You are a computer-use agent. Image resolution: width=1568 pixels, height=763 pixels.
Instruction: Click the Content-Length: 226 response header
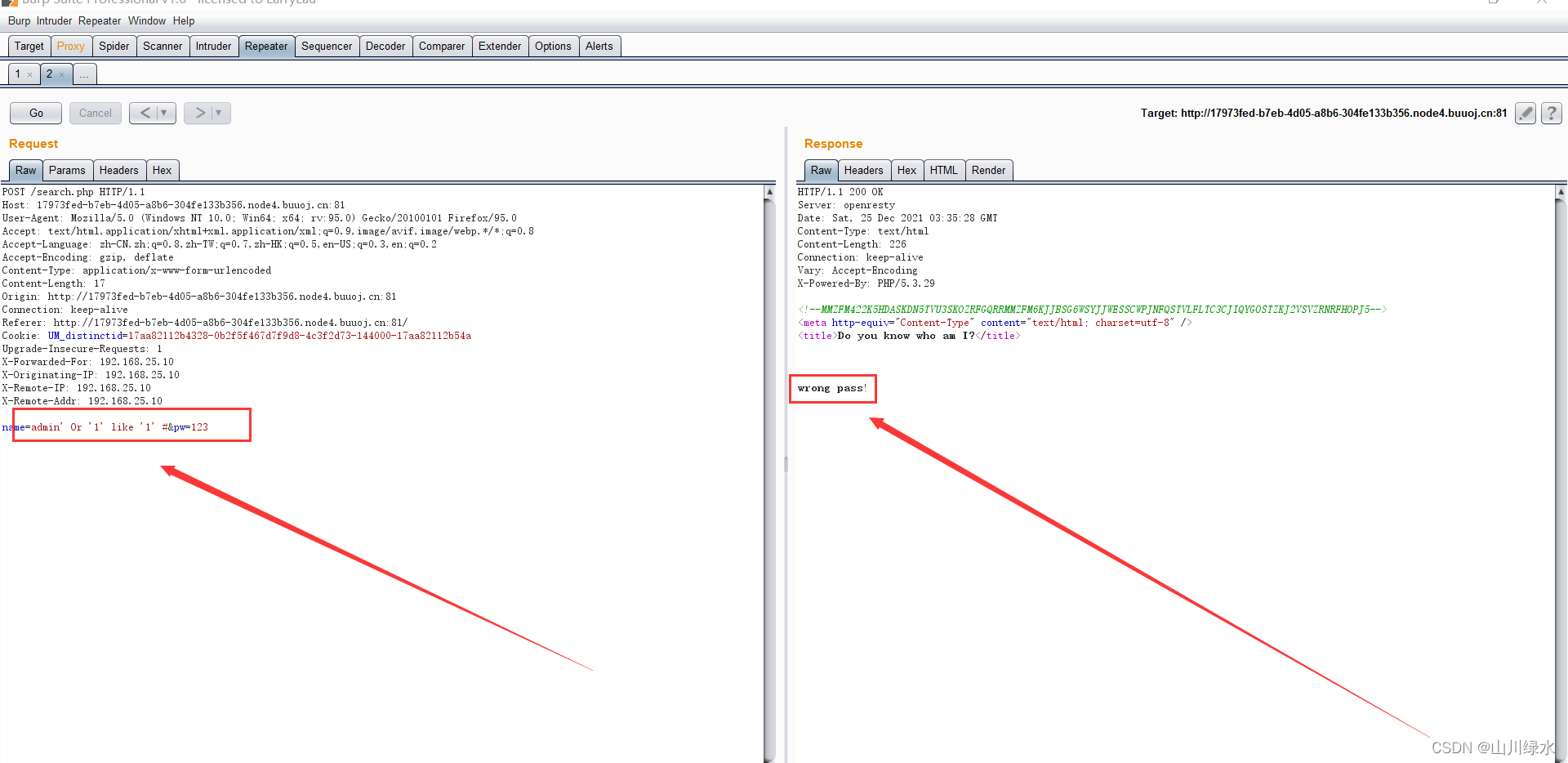click(x=852, y=244)
